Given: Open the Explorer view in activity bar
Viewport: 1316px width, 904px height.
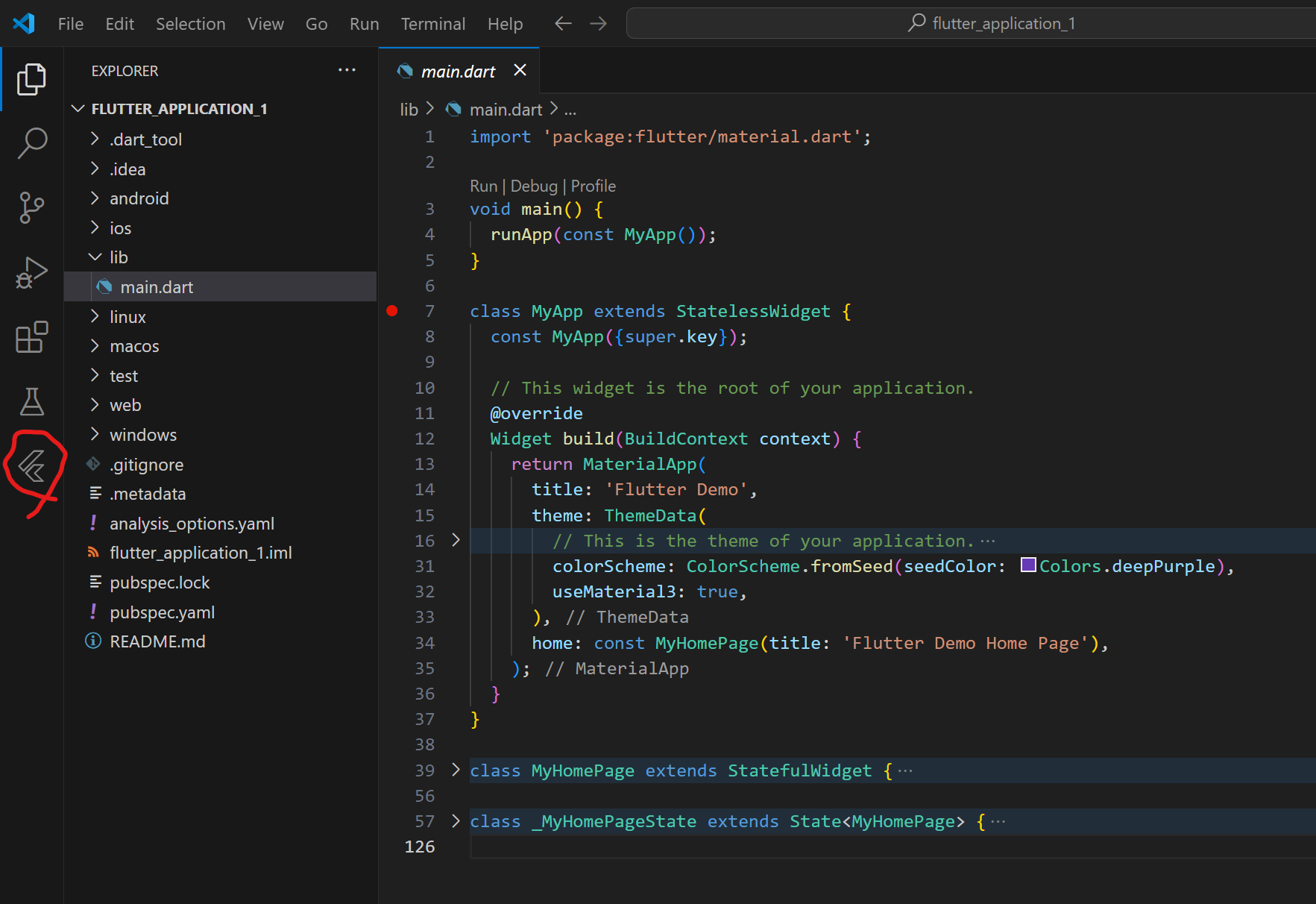Looking at the screenshot, I should pyautogui.click(x=31, y=79).
